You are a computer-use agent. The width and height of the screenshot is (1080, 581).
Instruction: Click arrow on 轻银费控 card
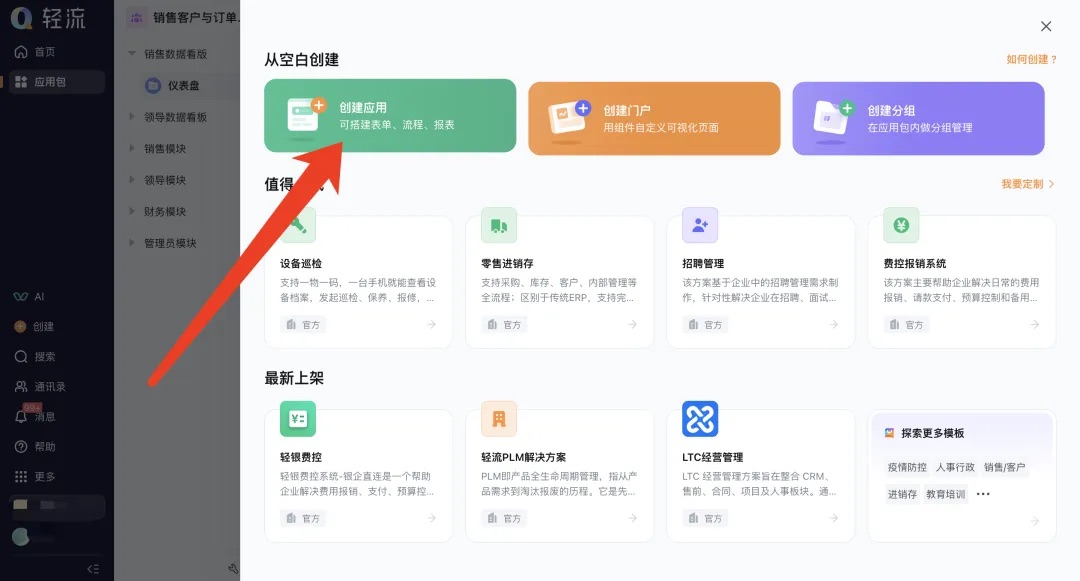point(431,518)
